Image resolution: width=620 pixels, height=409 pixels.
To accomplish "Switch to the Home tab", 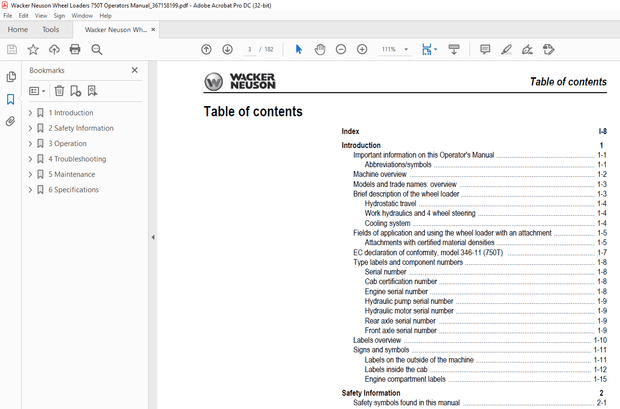I will [18, 30].
